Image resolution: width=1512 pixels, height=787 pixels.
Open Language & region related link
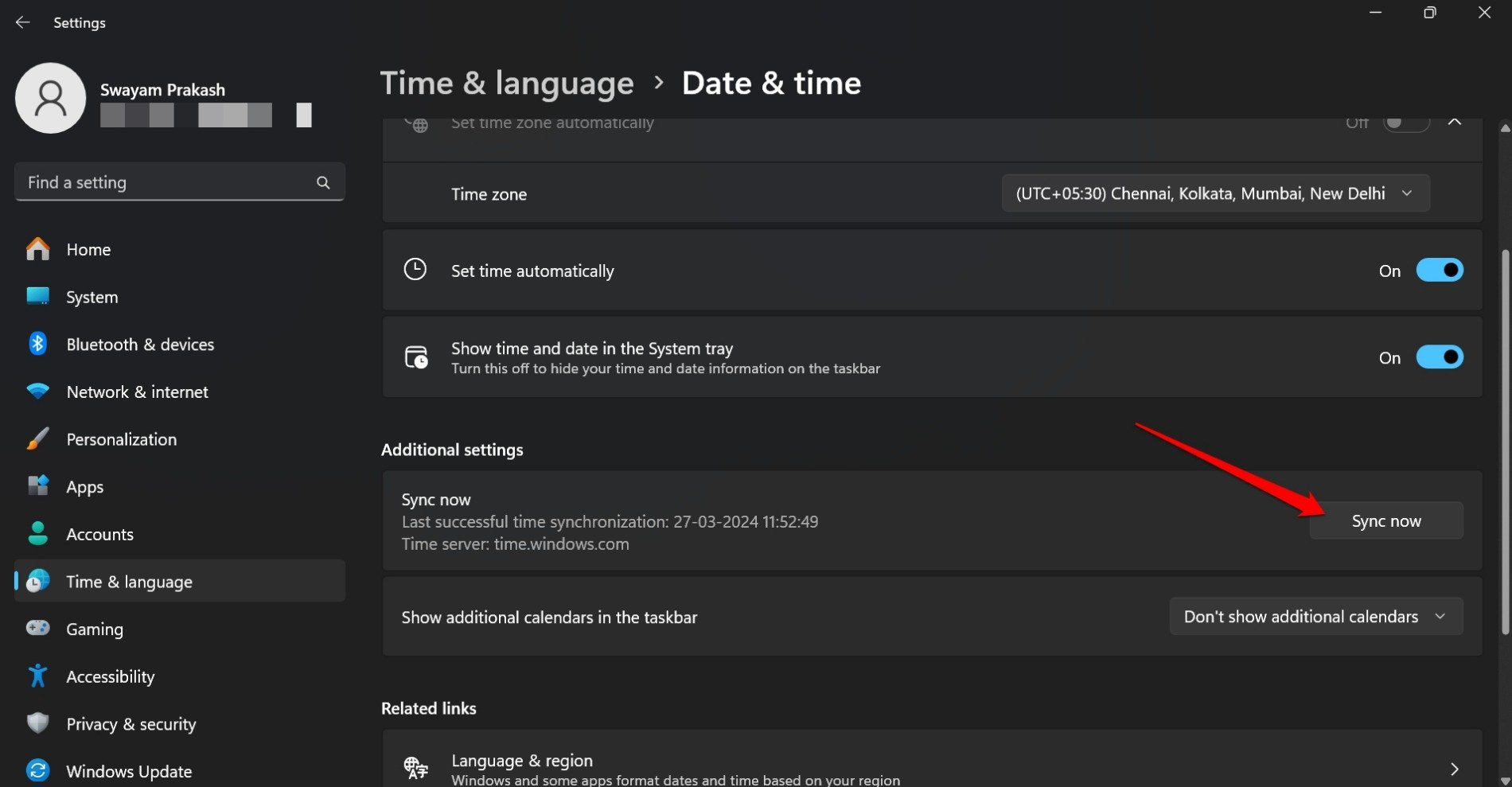click(x=931, y=767)
